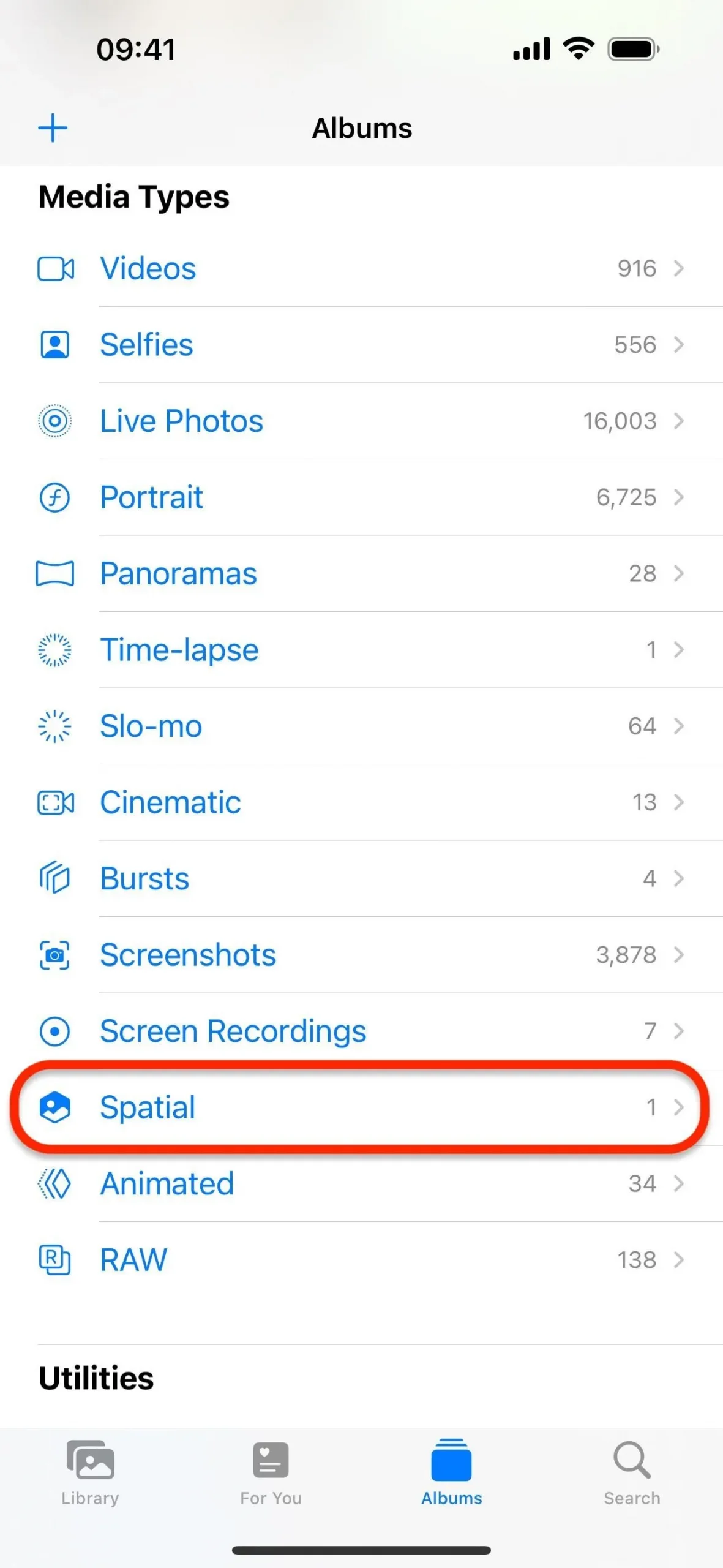
Task: Tap the Time-lapse dial icon
Action: pos(55,650)
